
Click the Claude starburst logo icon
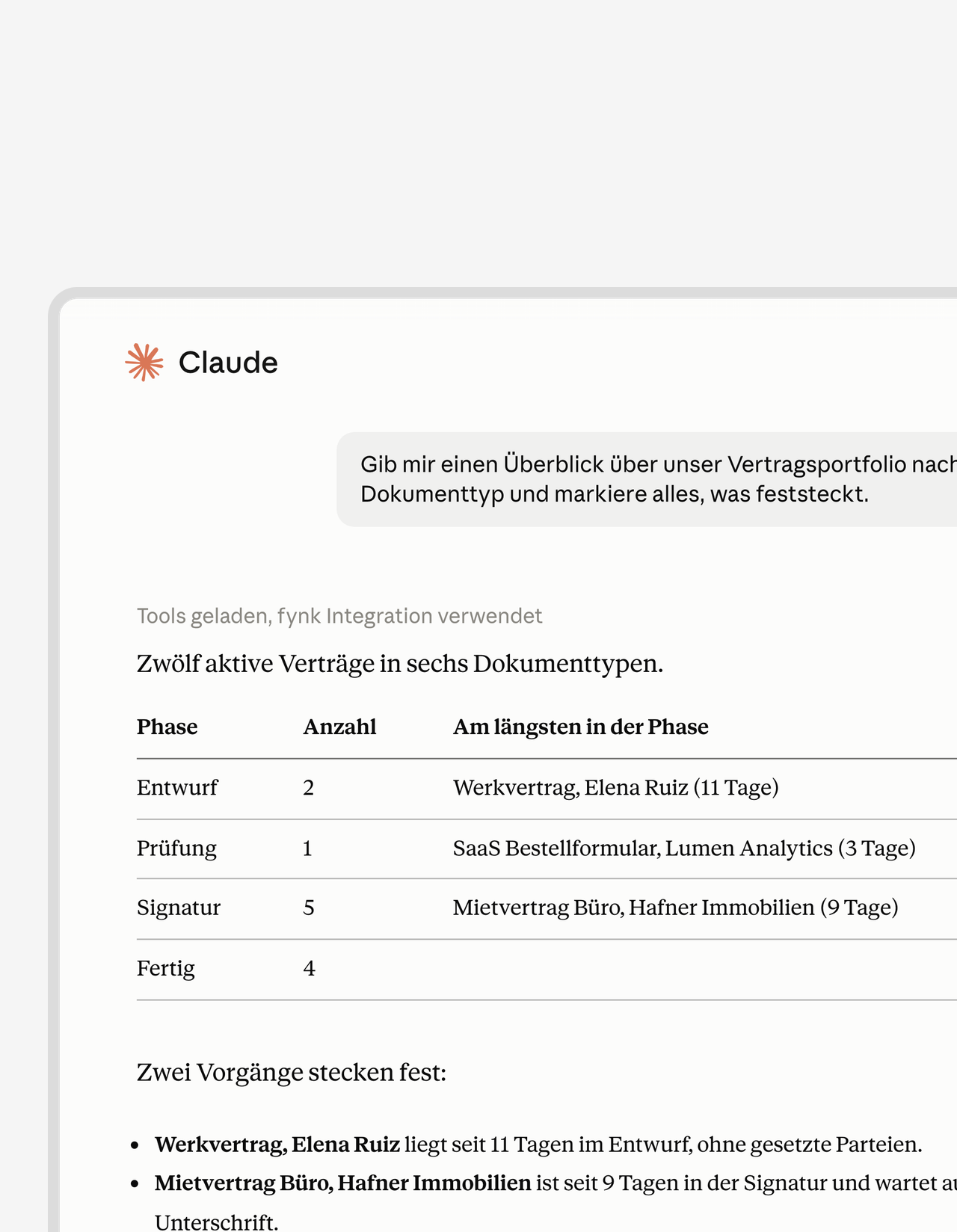click(x=144, y=363)
